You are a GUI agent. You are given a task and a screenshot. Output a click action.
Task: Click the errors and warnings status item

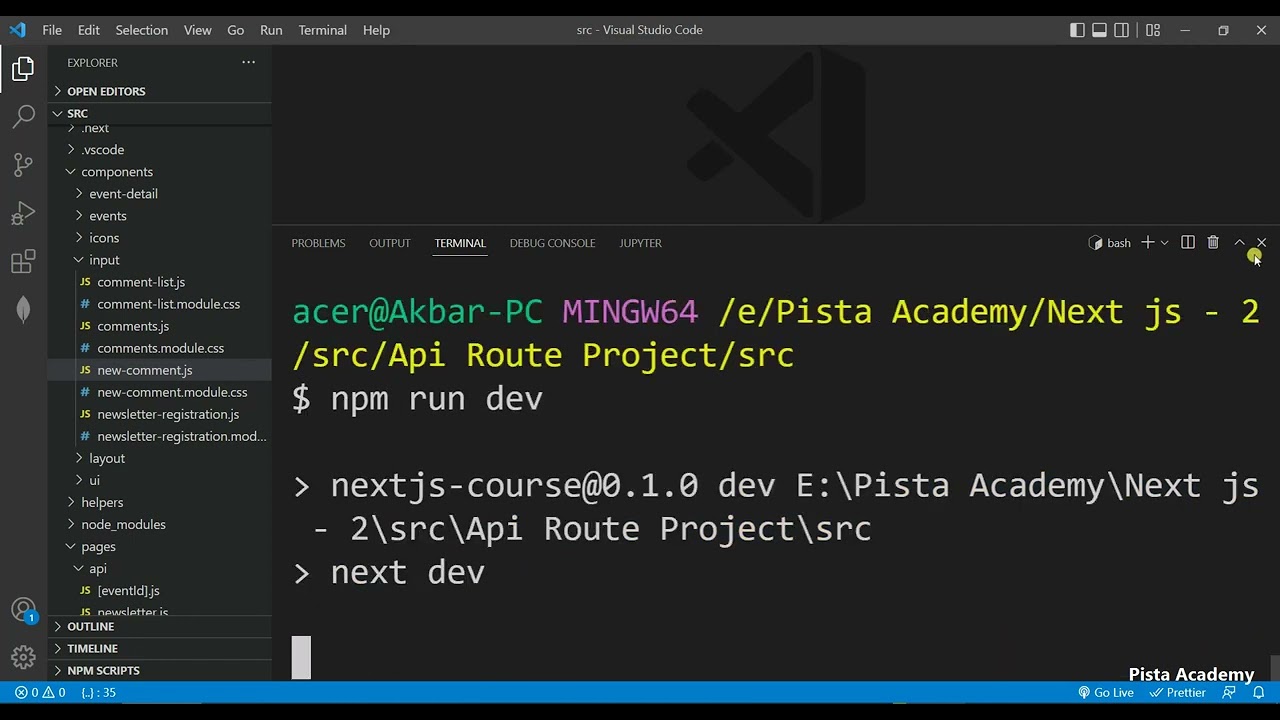pos(40,692)
